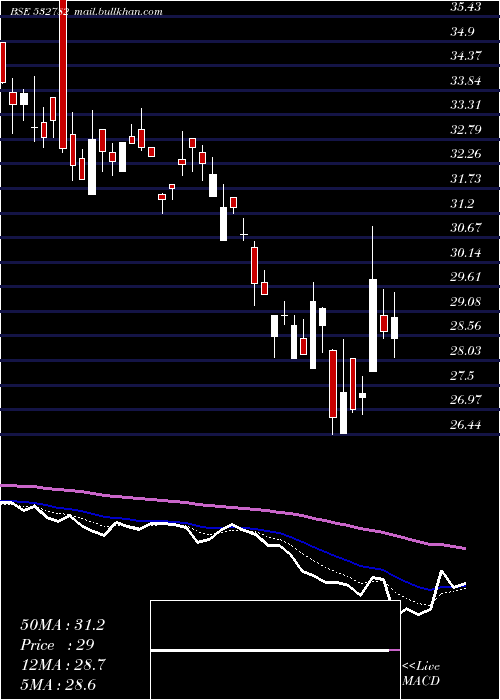Image resolution: width=500 pixels, height=700 pixels.
Task: Click the 28.03 price level label
Action: [x=466, y=351]
